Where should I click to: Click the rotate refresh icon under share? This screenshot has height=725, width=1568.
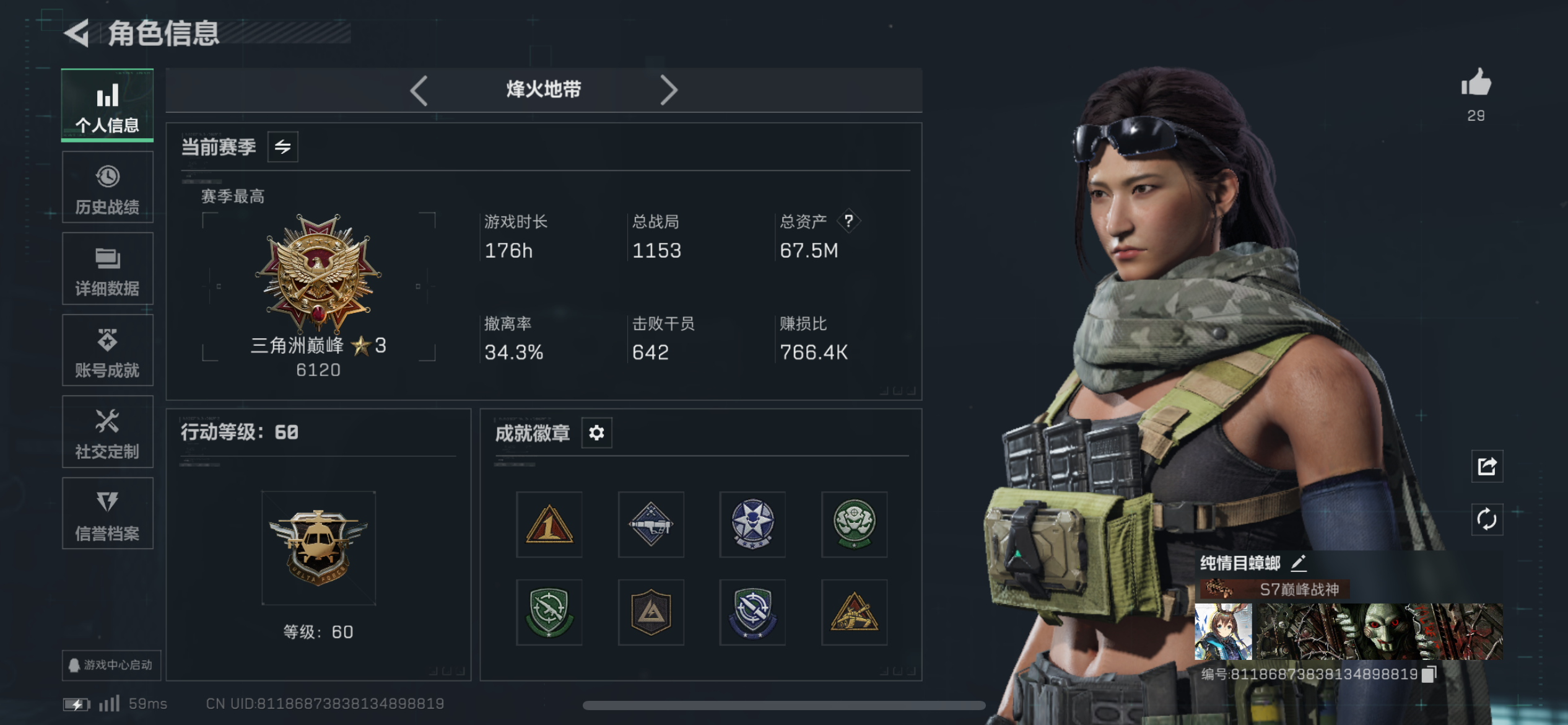(x=1487, y=519)
